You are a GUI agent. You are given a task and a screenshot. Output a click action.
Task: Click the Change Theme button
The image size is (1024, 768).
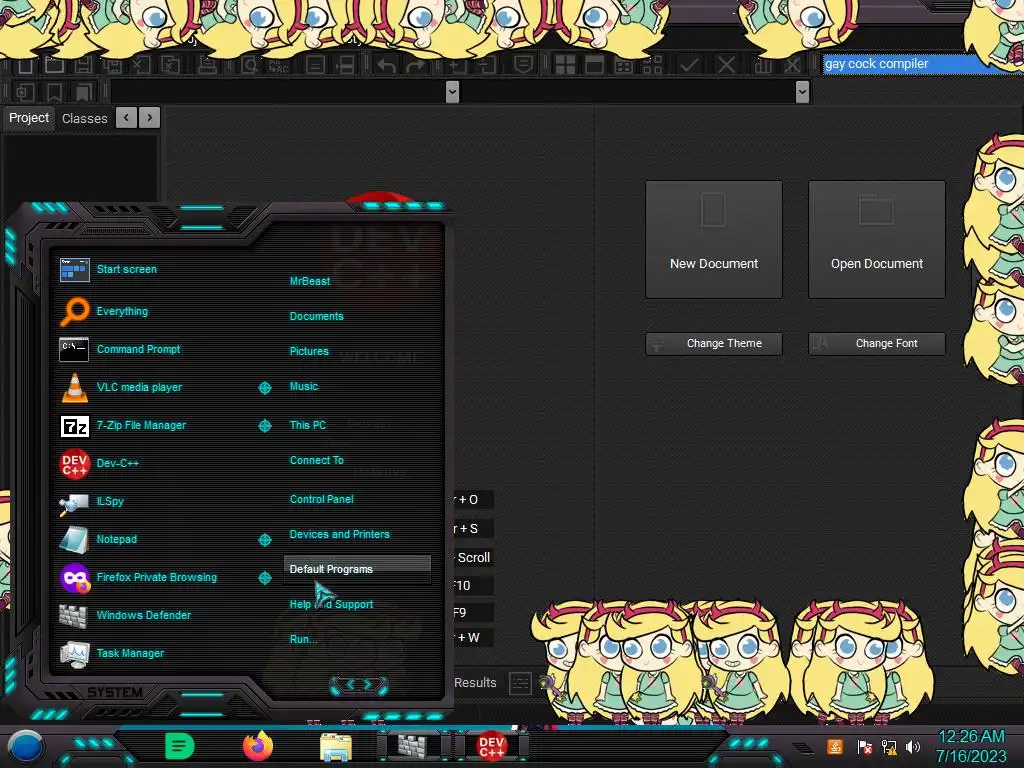click(x=714, y=344)
